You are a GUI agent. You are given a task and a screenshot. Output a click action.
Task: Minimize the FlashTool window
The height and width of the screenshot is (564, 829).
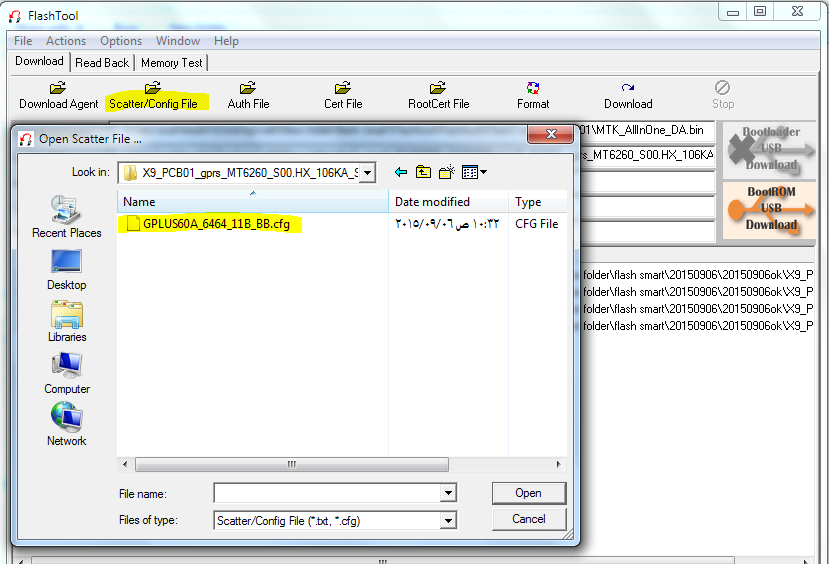(733, 12)
